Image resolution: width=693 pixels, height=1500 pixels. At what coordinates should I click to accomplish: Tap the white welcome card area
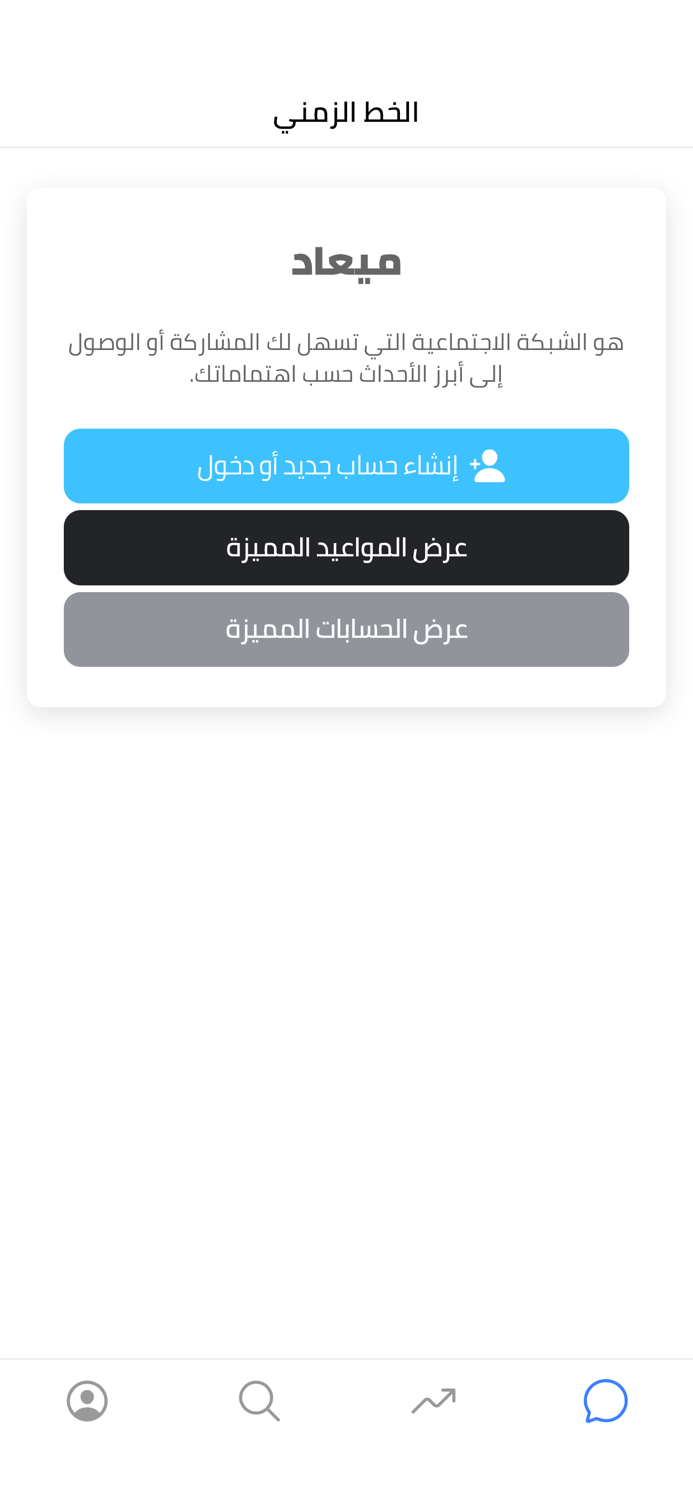[x=346, y=448]
